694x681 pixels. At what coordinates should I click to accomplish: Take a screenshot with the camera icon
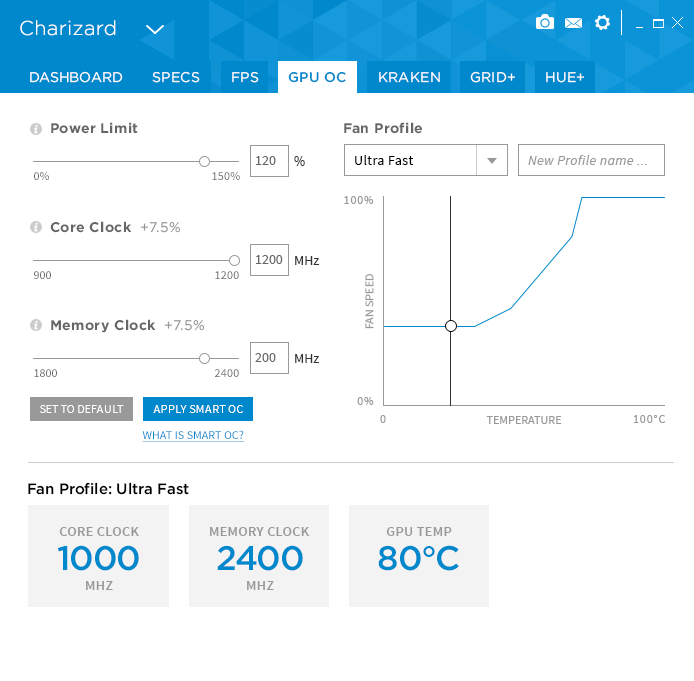pos(545,22)
